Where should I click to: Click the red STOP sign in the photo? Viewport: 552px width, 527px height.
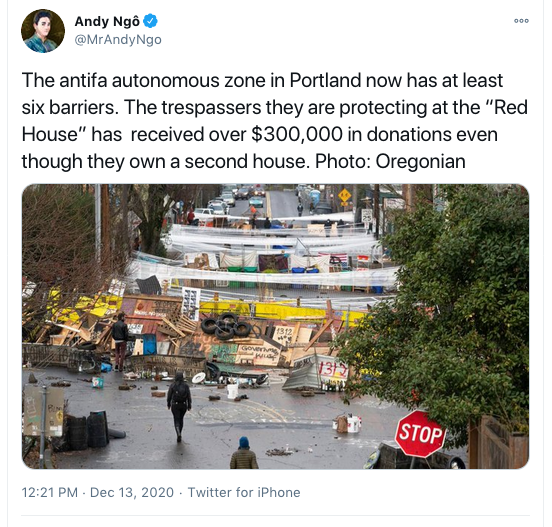coord(420,434)
